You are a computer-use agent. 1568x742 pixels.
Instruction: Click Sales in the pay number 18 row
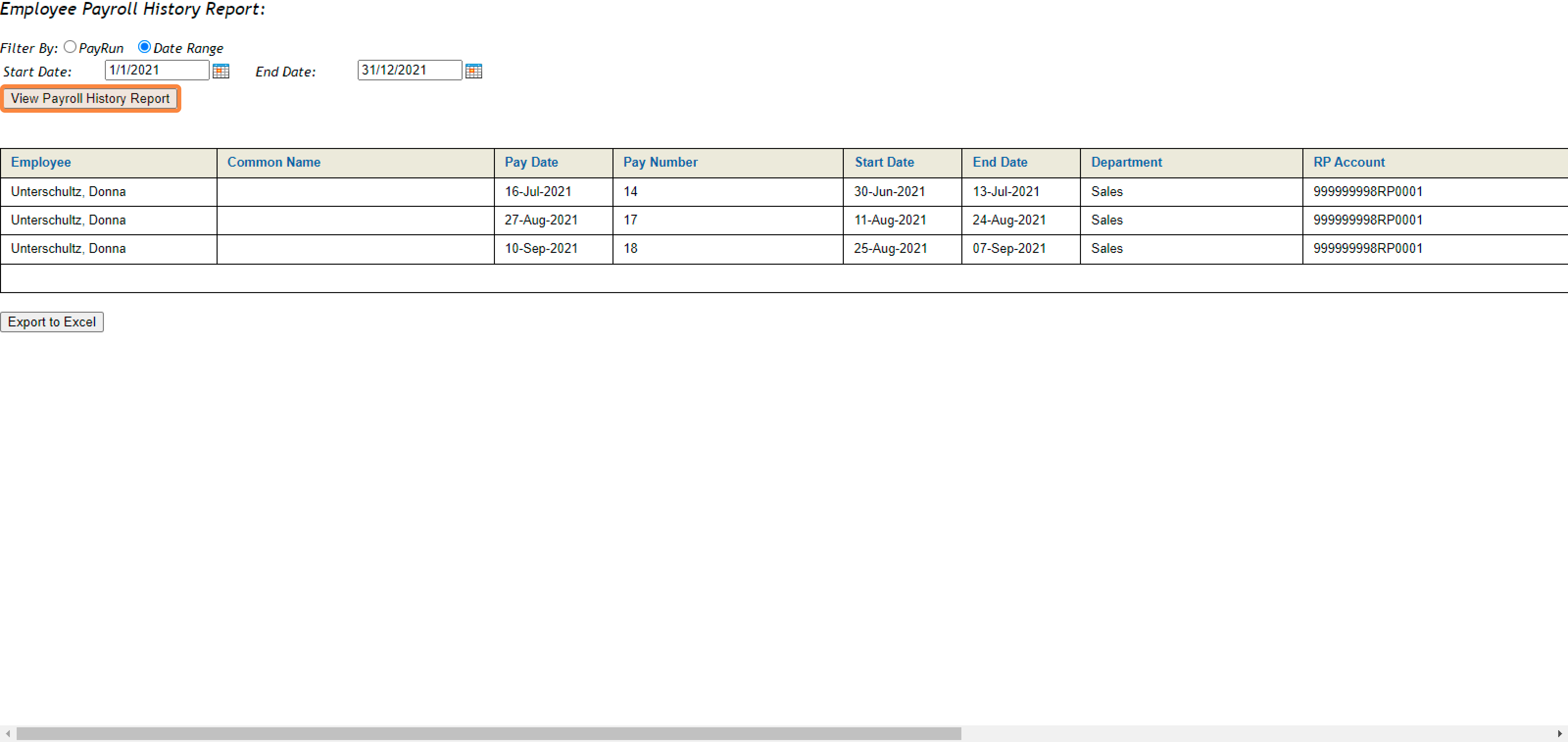1106,249
